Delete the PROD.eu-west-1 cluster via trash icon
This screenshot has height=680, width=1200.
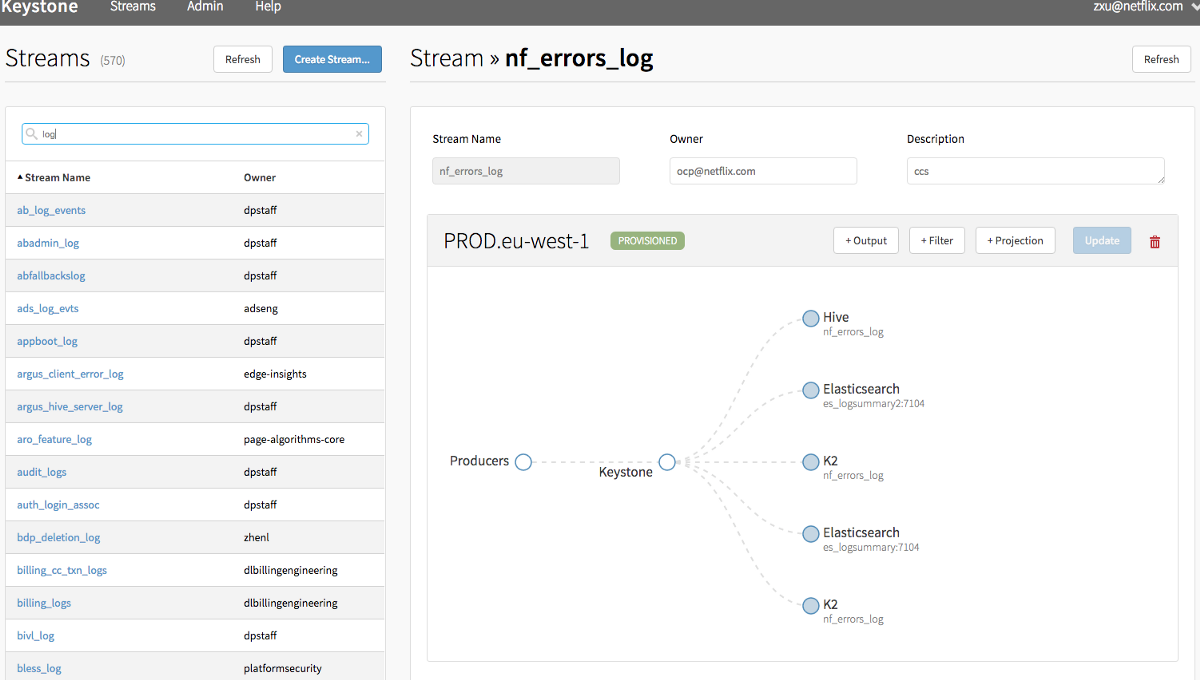pyautogui.click(x=1155, y=241)
